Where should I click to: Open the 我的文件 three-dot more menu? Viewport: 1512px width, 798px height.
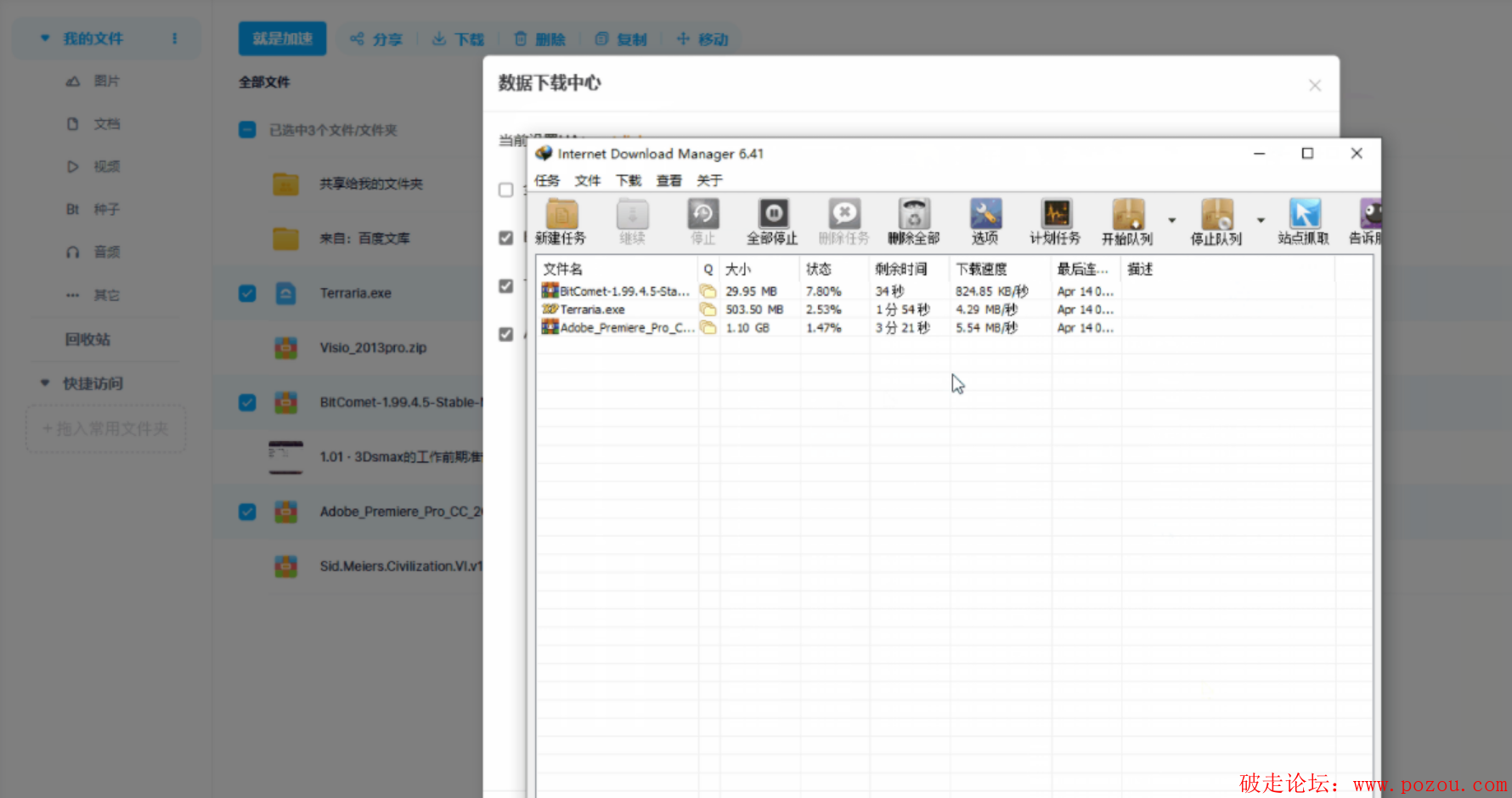point(175,38)
